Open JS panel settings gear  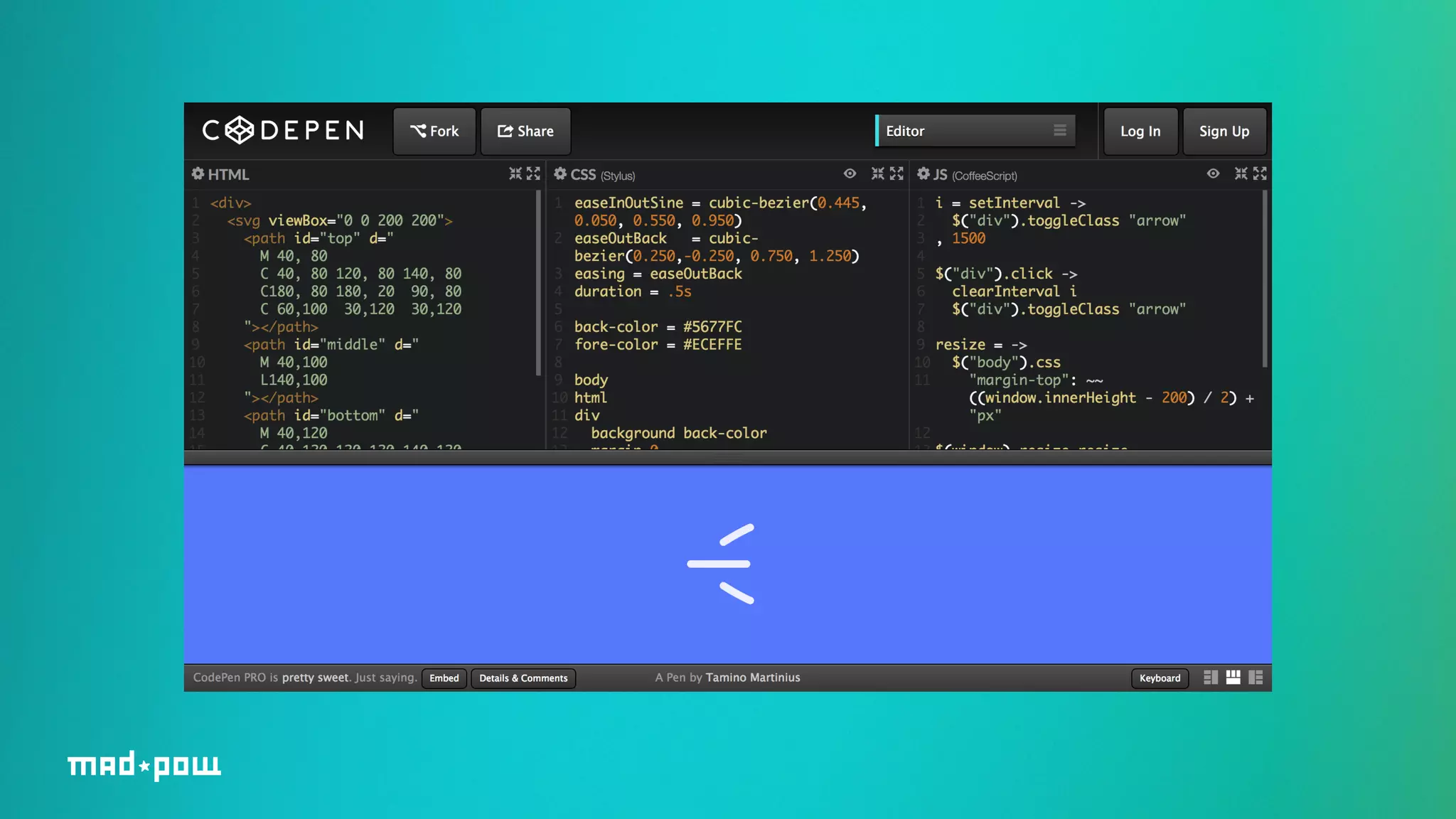[x=923, y=173]
